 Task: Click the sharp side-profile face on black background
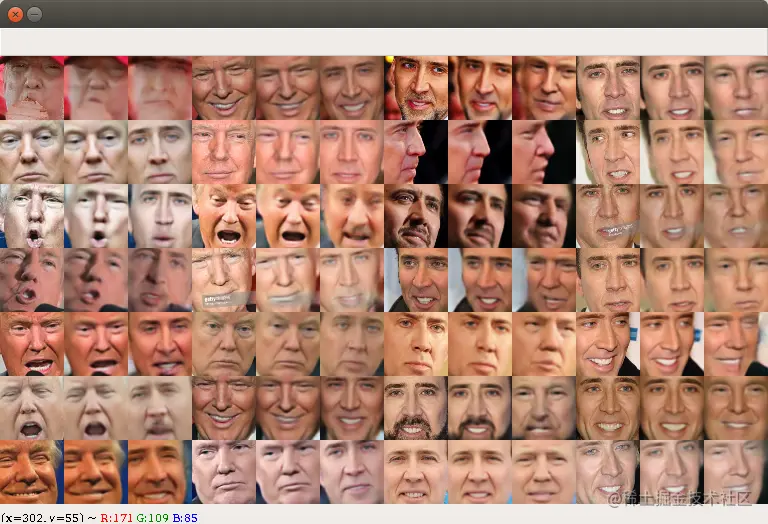[416, 152]
